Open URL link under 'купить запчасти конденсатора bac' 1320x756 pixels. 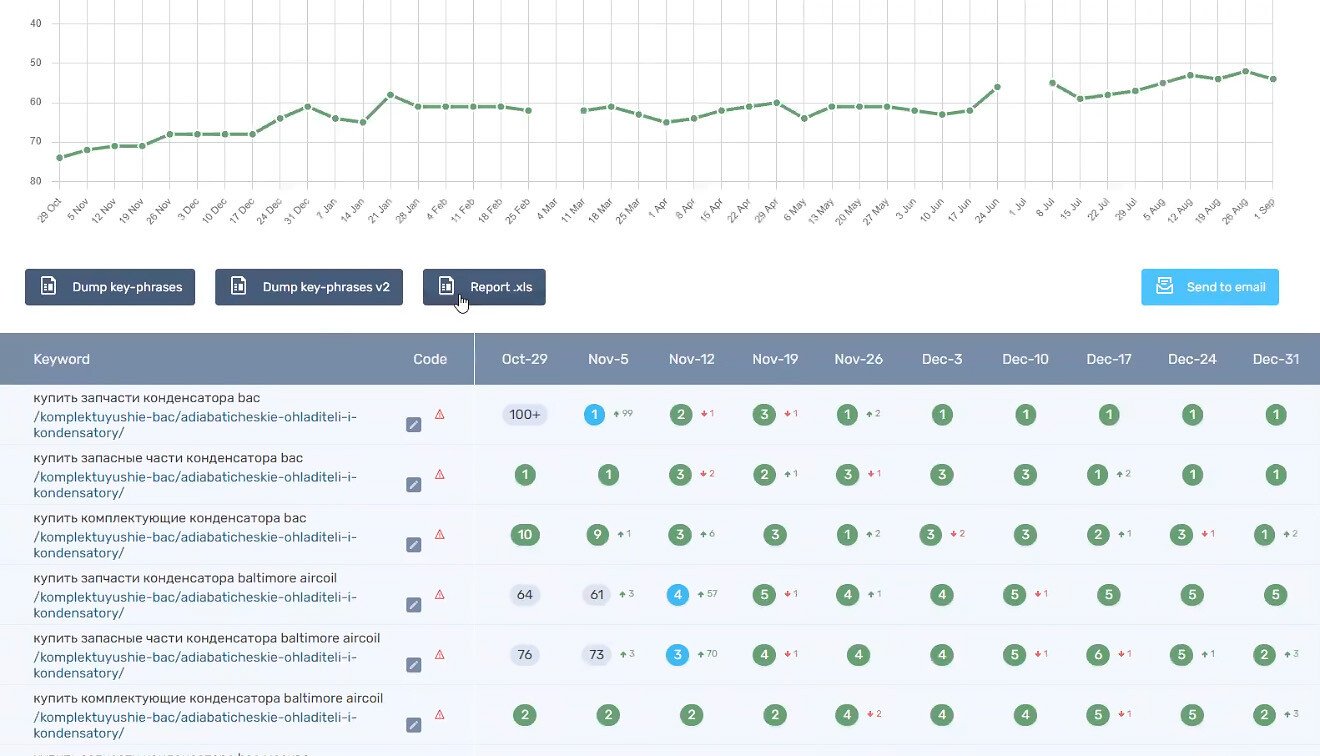(x=195, y=424)
